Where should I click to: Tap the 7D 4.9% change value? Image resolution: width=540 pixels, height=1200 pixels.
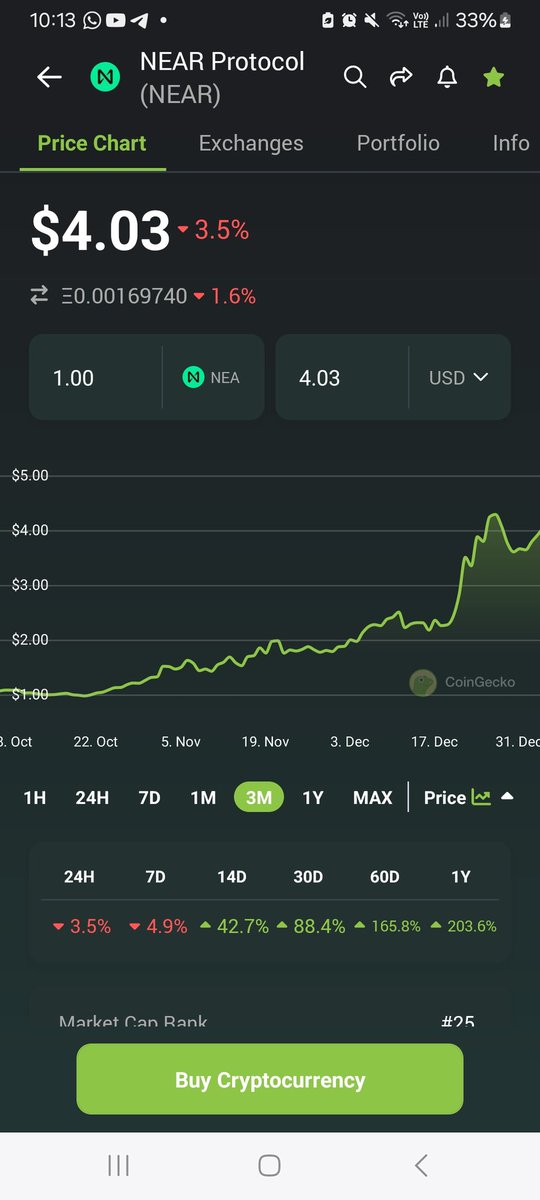(158, 926)
